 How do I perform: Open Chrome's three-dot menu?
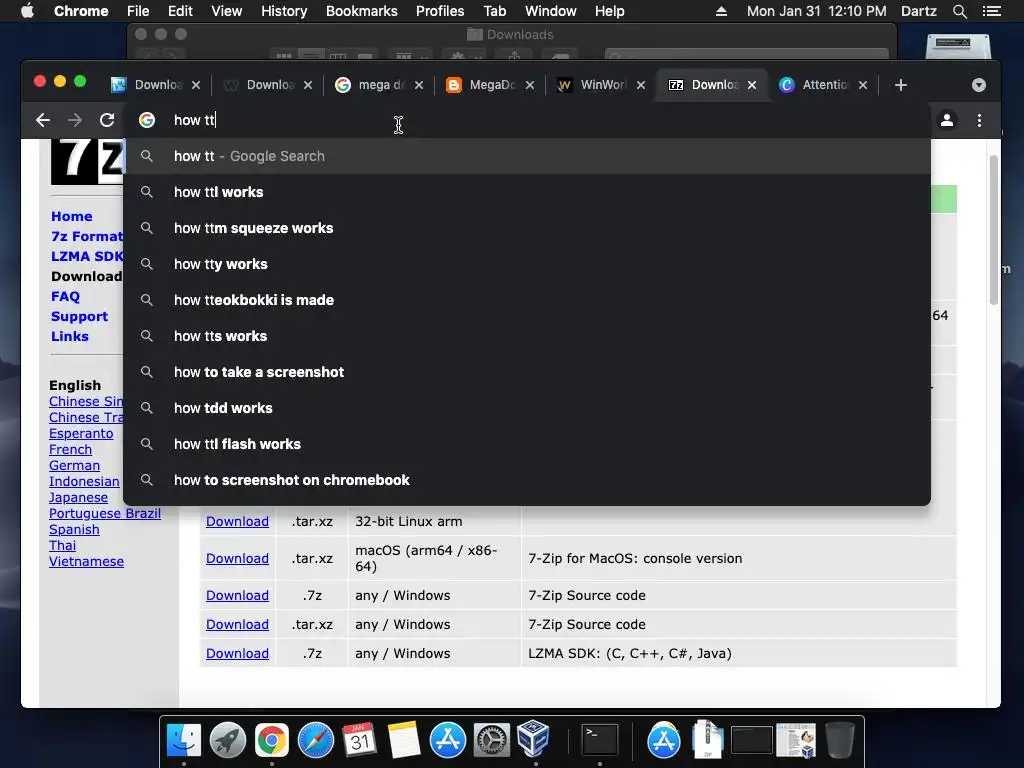(x=979, y=120)
